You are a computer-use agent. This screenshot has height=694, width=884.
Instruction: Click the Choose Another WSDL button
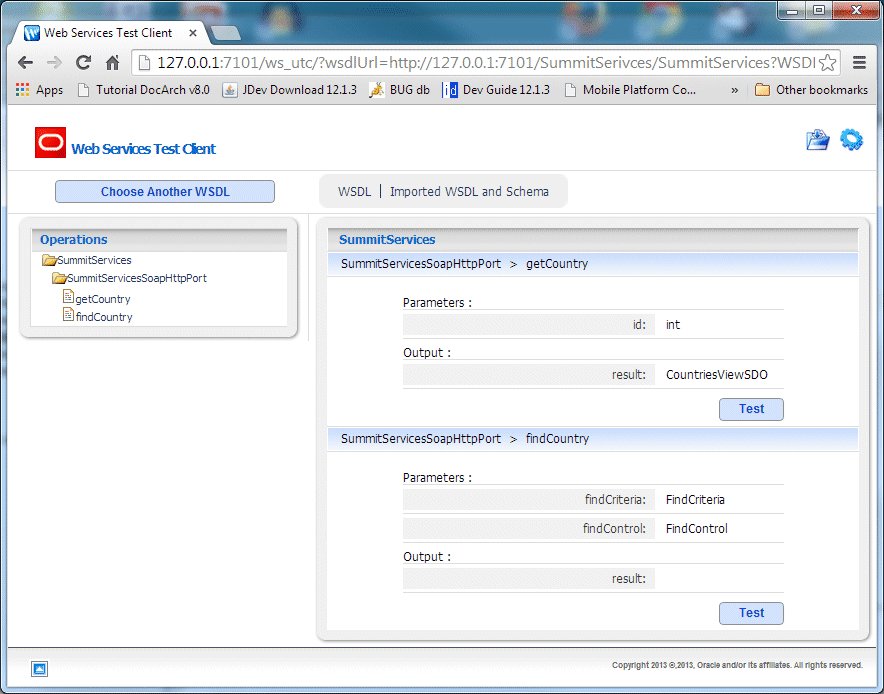coord(165,192)
